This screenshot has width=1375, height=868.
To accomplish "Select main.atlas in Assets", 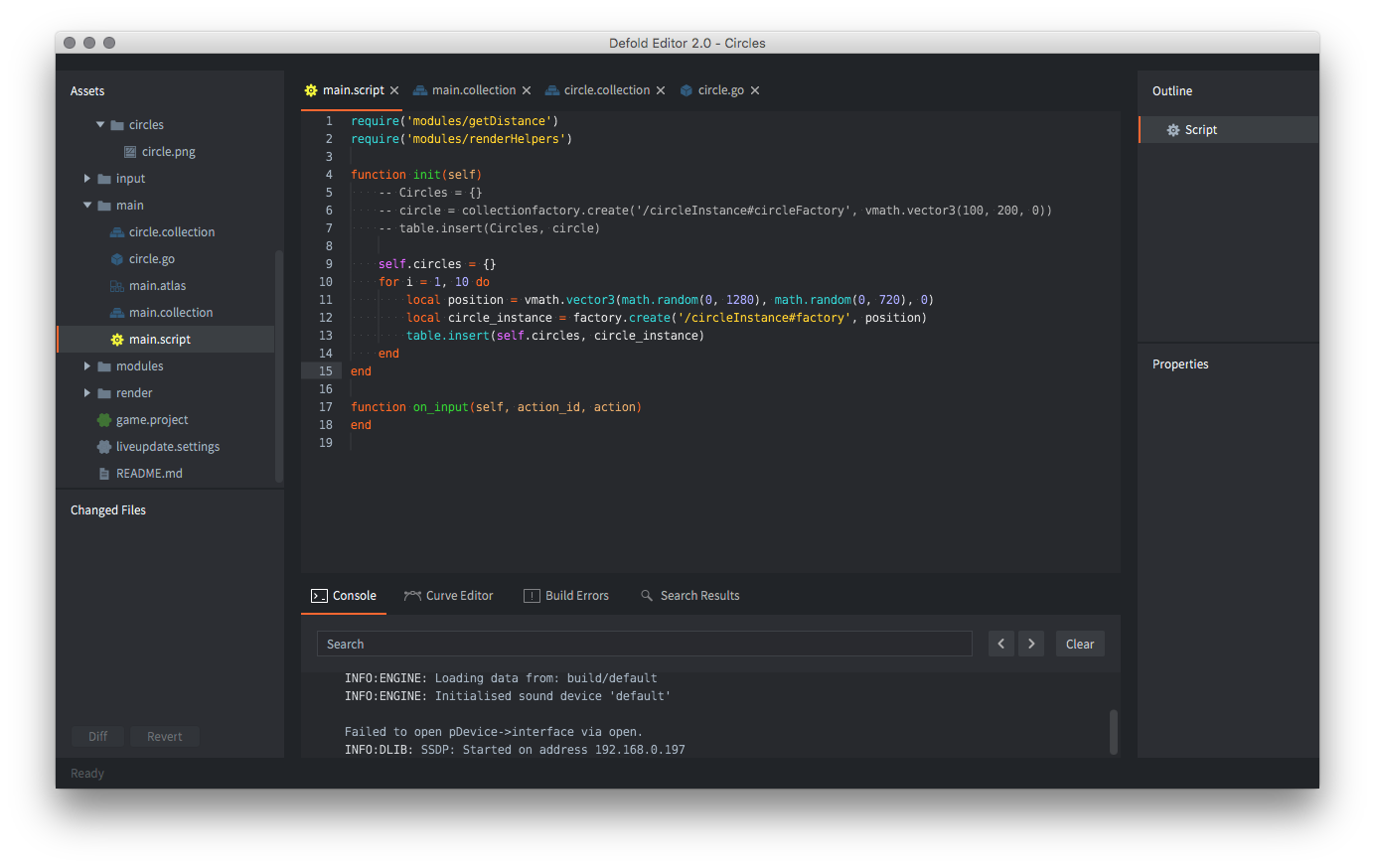I will pos(157,286).
